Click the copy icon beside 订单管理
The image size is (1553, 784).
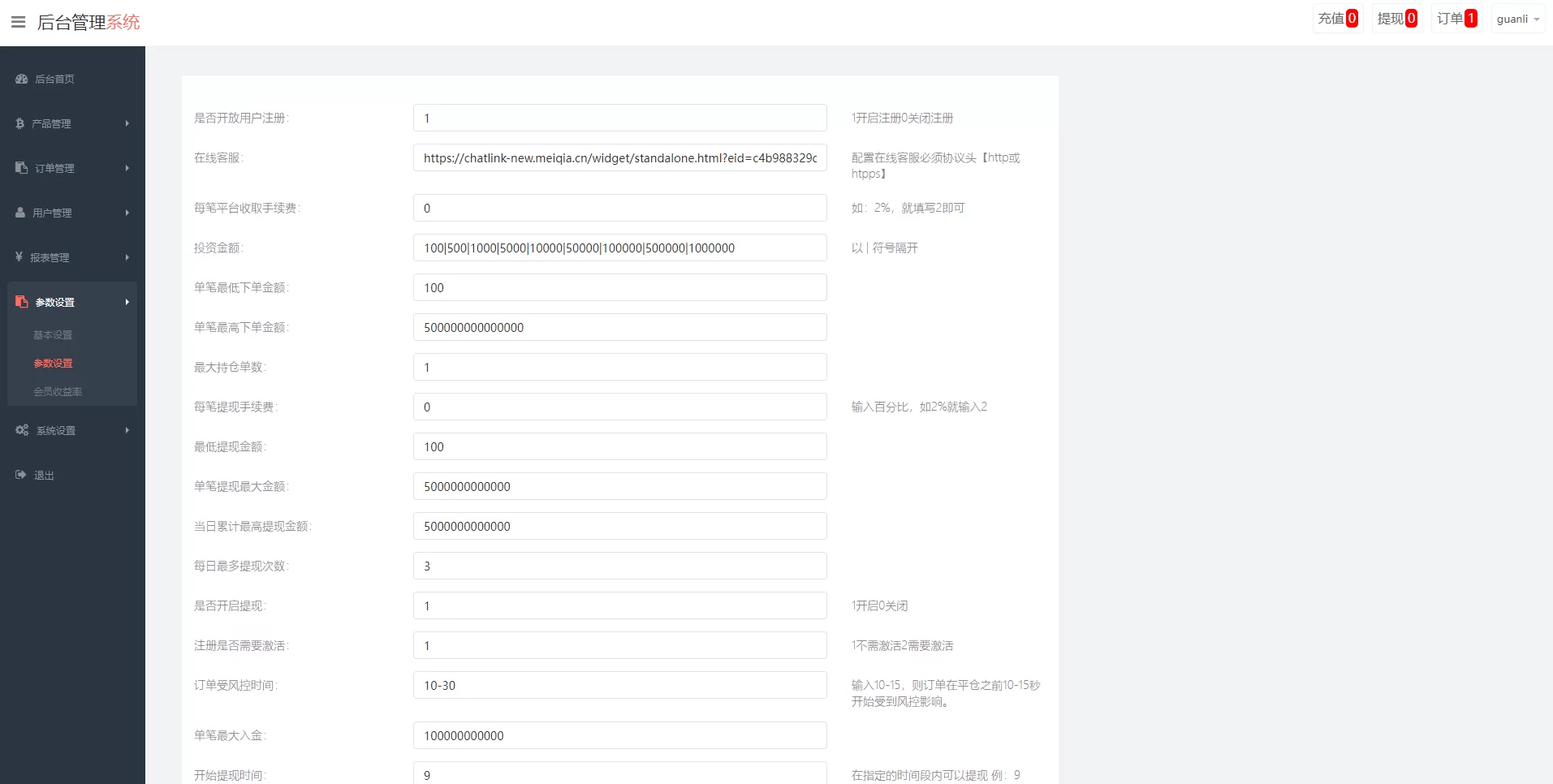[22, 168]
